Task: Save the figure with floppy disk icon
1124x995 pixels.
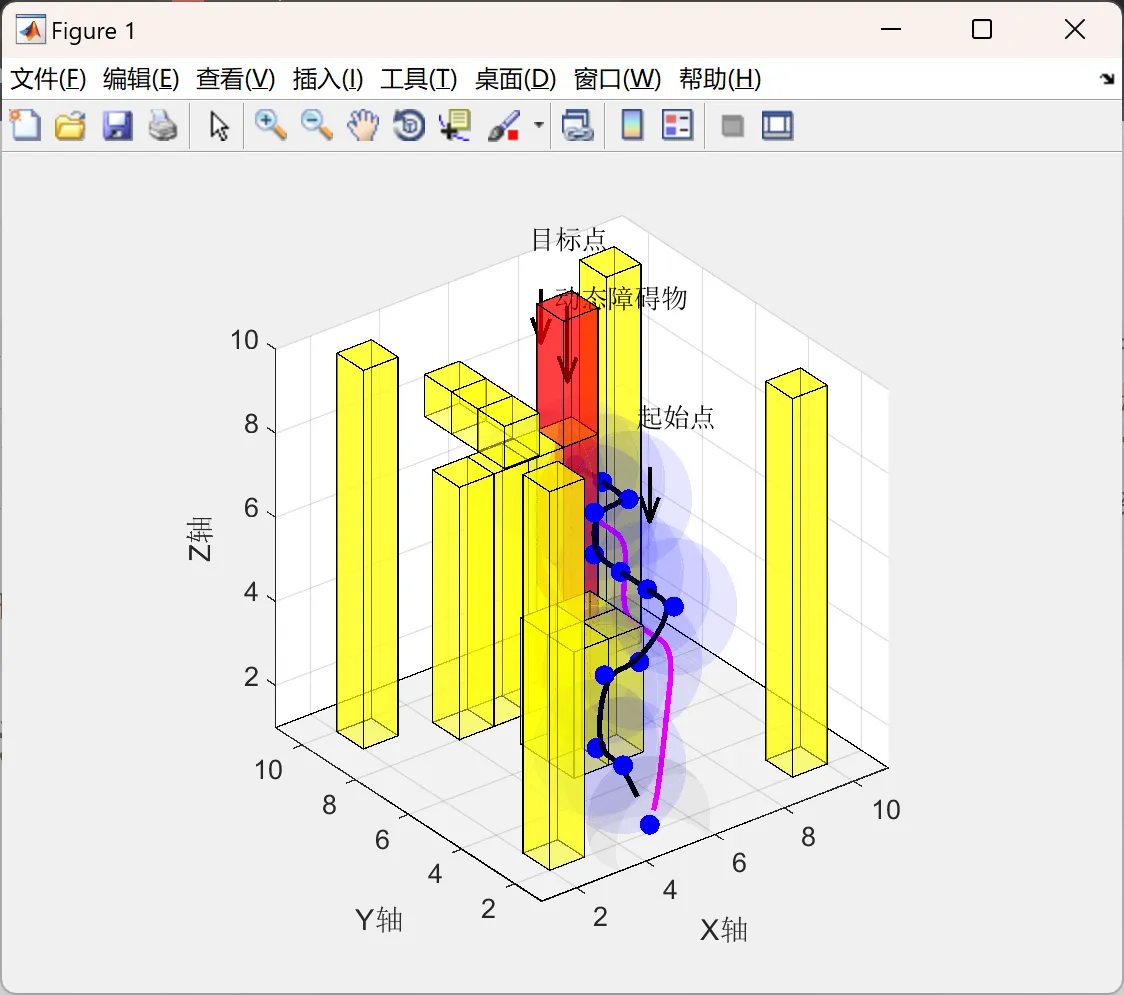Action: coord(117,125)
